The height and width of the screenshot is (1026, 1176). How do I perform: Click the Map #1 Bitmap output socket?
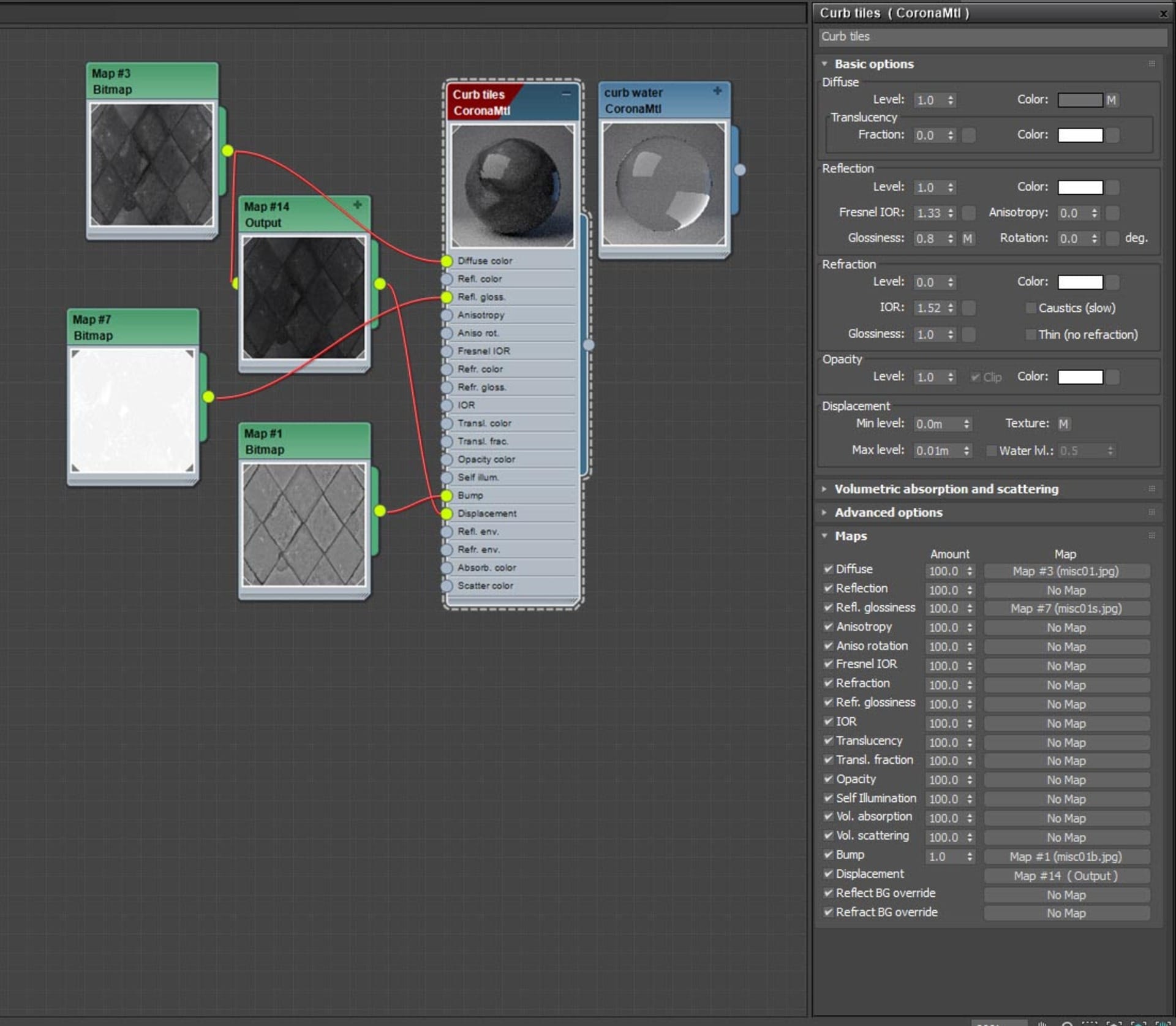click(x=380, y=510)
